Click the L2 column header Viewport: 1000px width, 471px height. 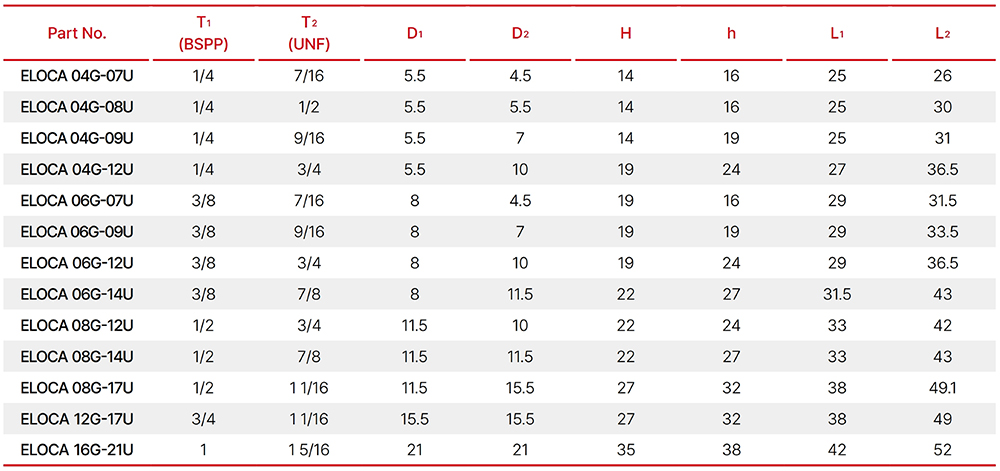pos(942,33)
